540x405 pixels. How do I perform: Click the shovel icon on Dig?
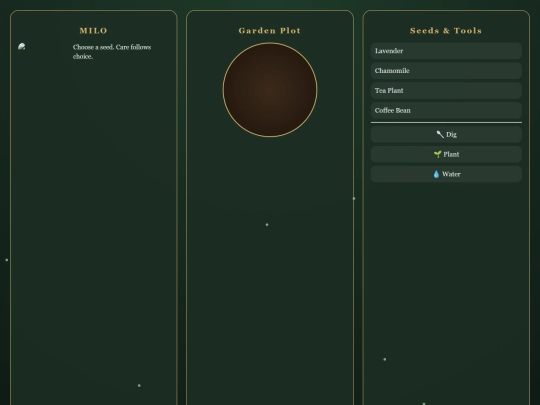[x=440, y=134]
